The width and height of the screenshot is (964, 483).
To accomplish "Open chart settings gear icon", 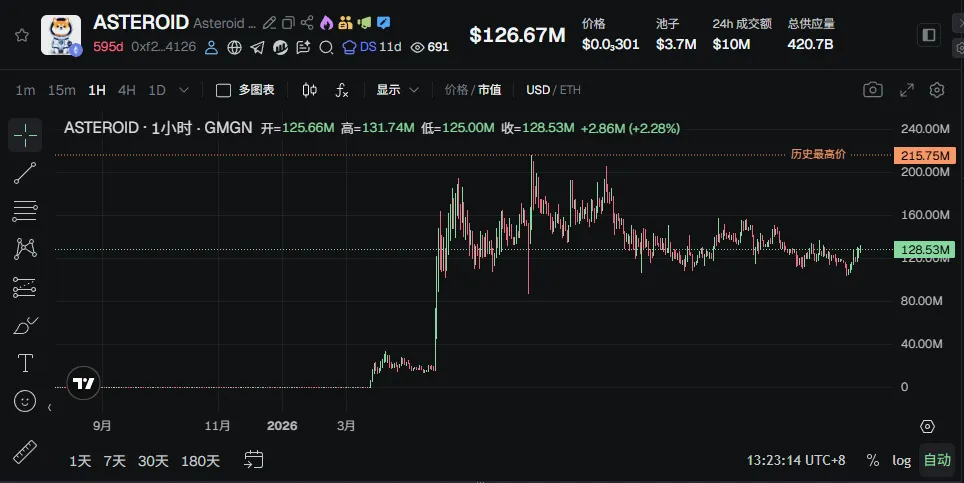I will pos(937,90).
